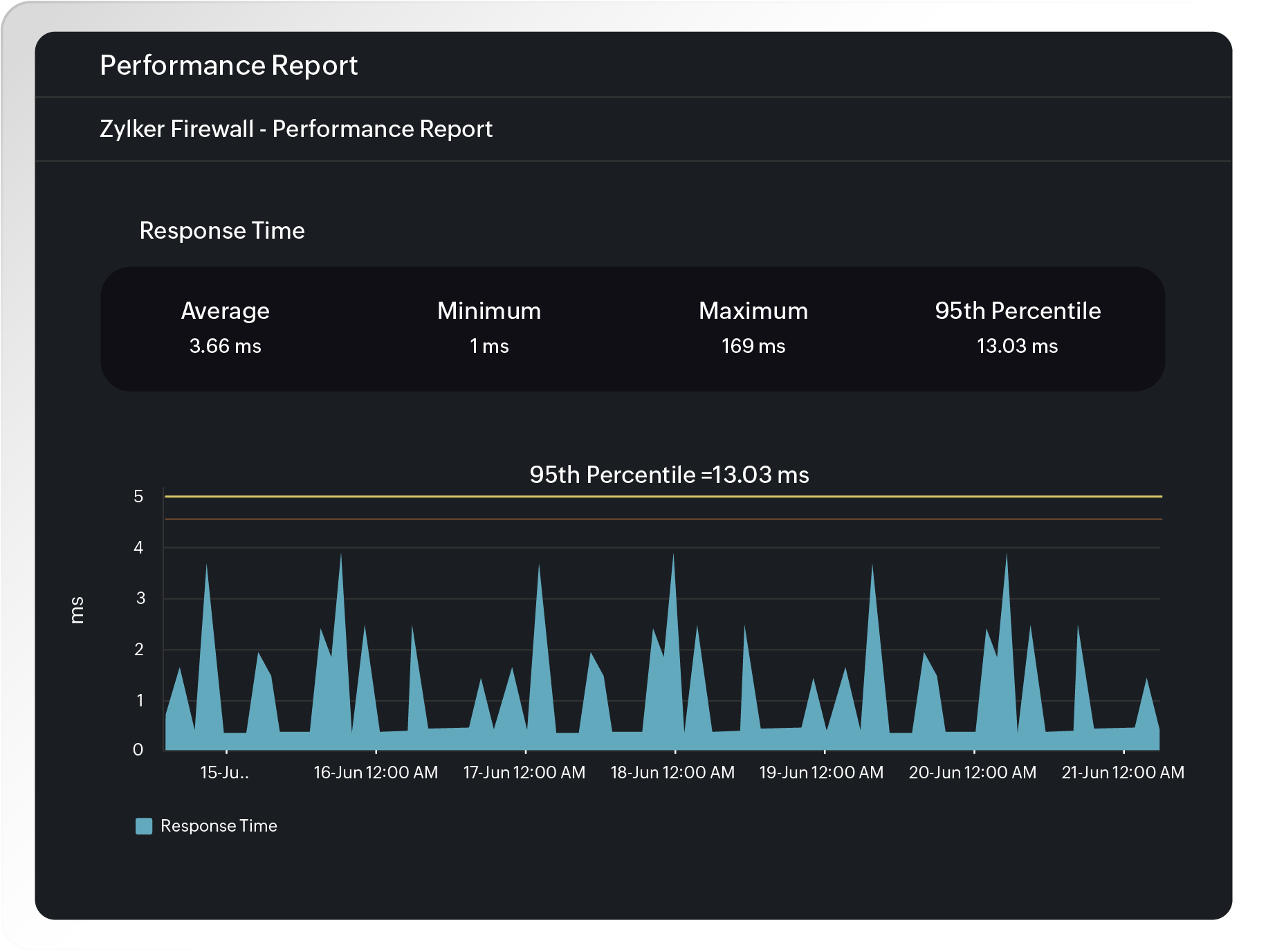Select the Average metric value 3.66 ms

(x=225, y=346)
